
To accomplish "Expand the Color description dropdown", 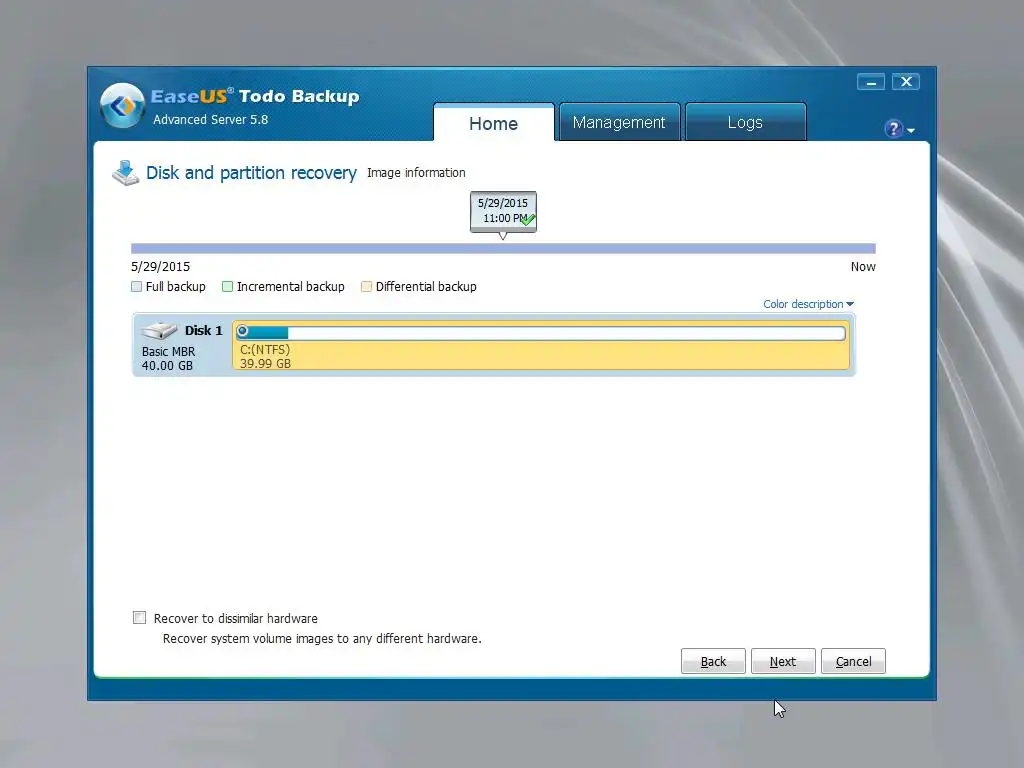I will point(808,304).
